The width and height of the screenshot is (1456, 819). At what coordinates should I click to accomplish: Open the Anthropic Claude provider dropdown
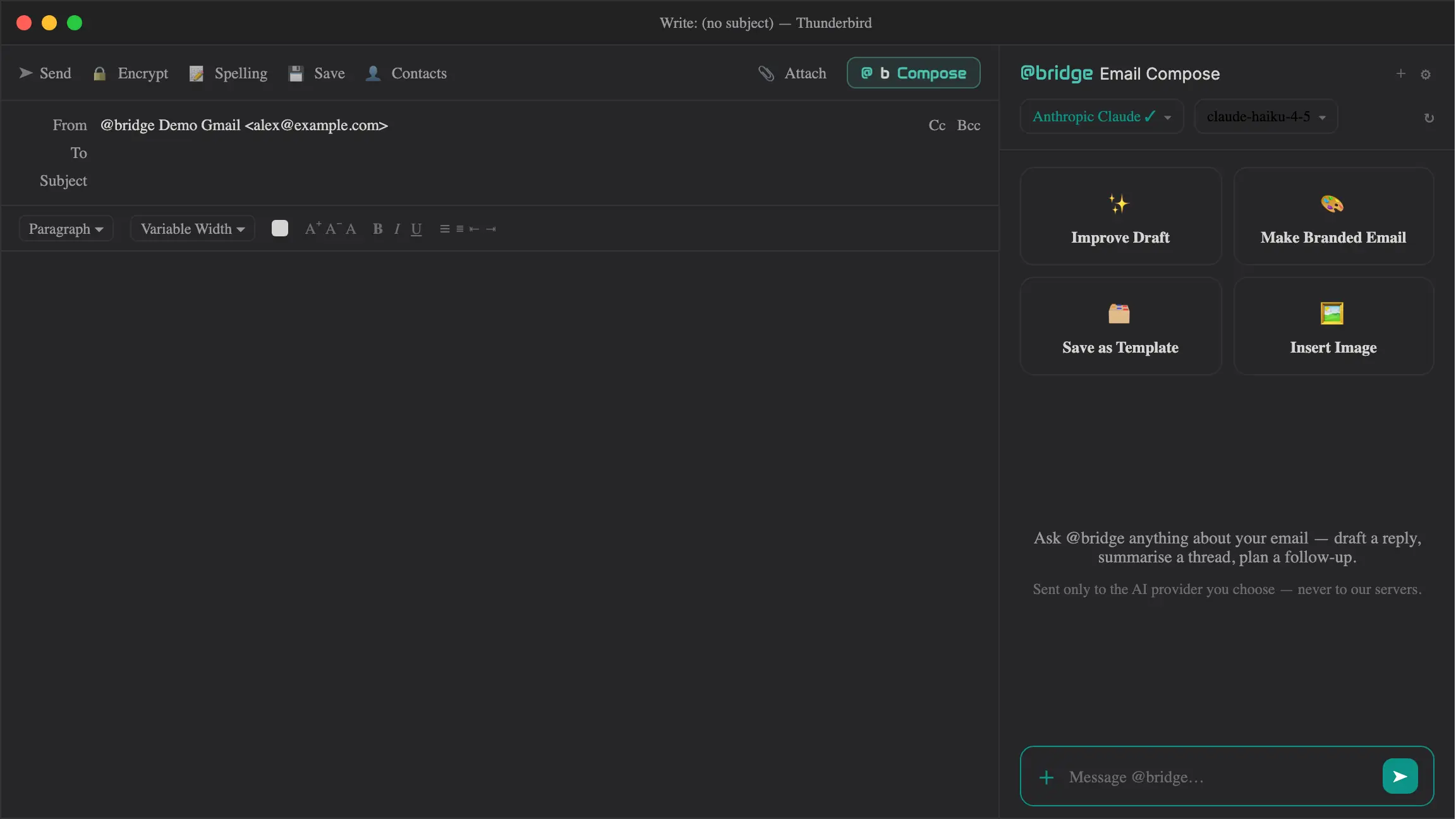point(1101,116)
